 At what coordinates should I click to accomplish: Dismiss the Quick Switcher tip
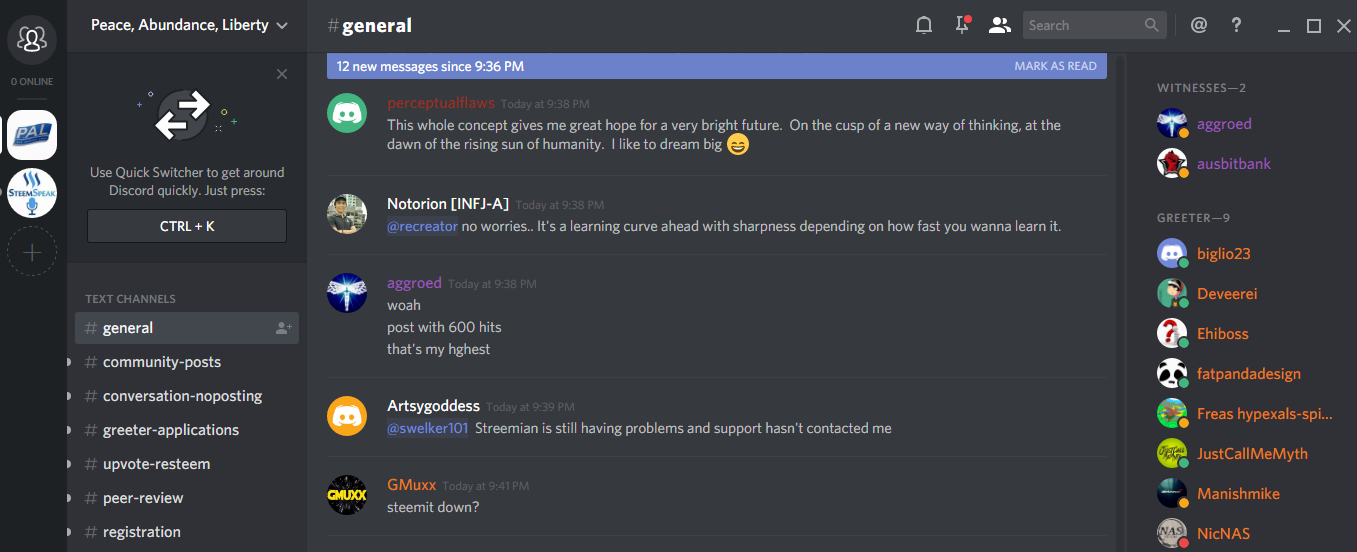[x=282, y=74]
